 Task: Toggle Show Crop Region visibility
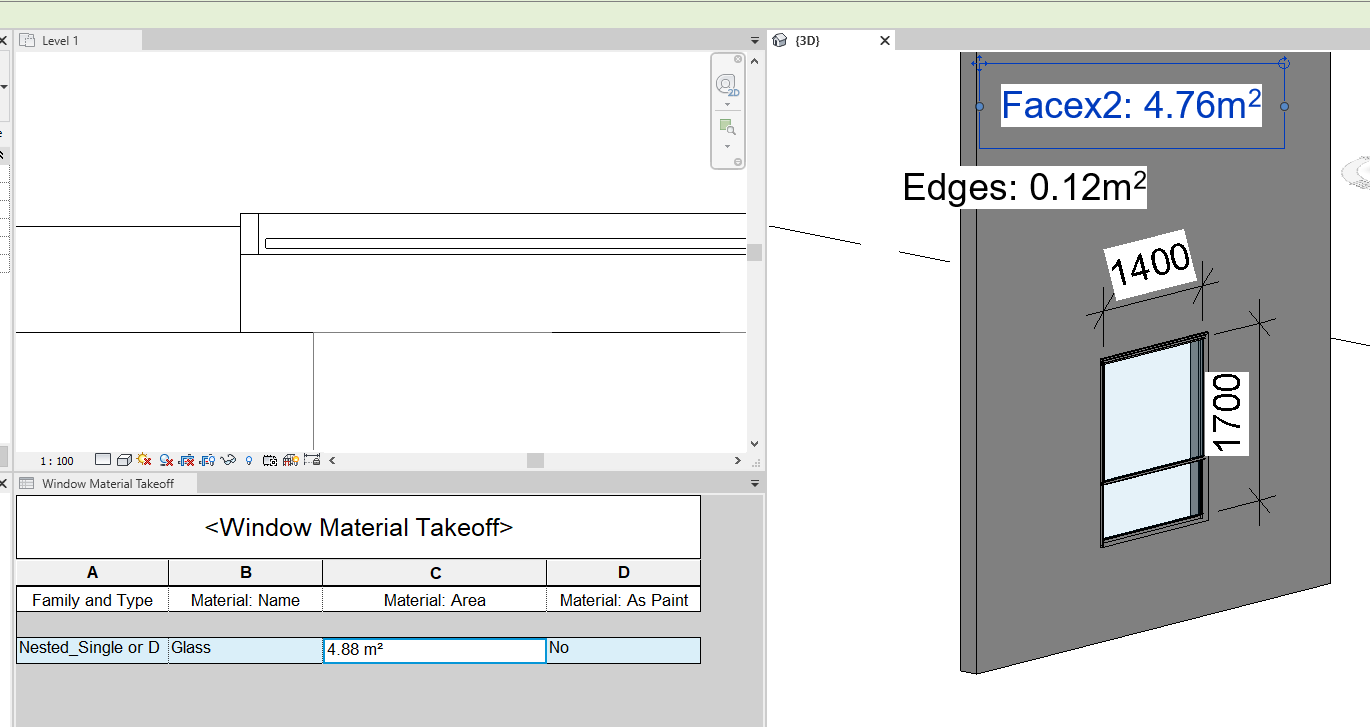point(207,460)
